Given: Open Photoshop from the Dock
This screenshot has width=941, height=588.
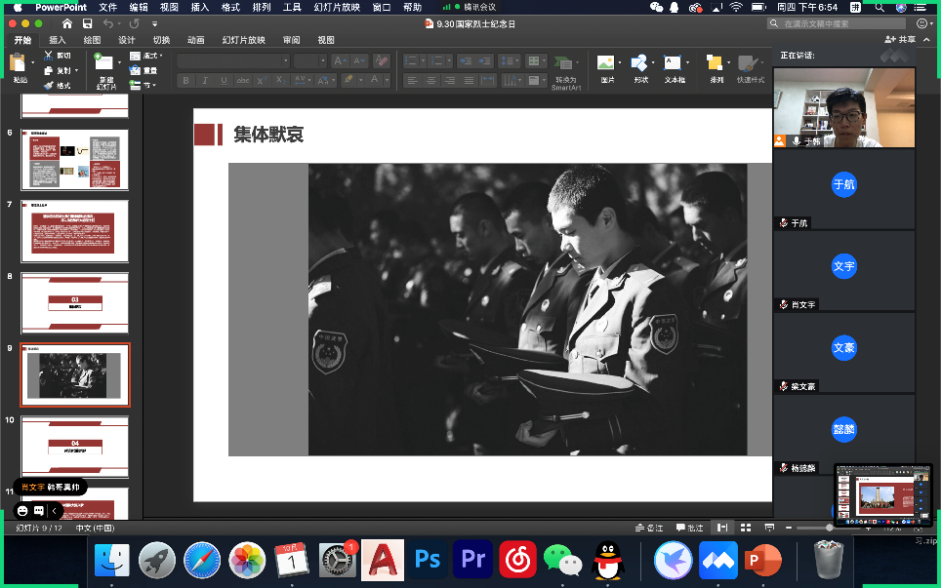Looking at the screenshot, I should click(428, 560).
